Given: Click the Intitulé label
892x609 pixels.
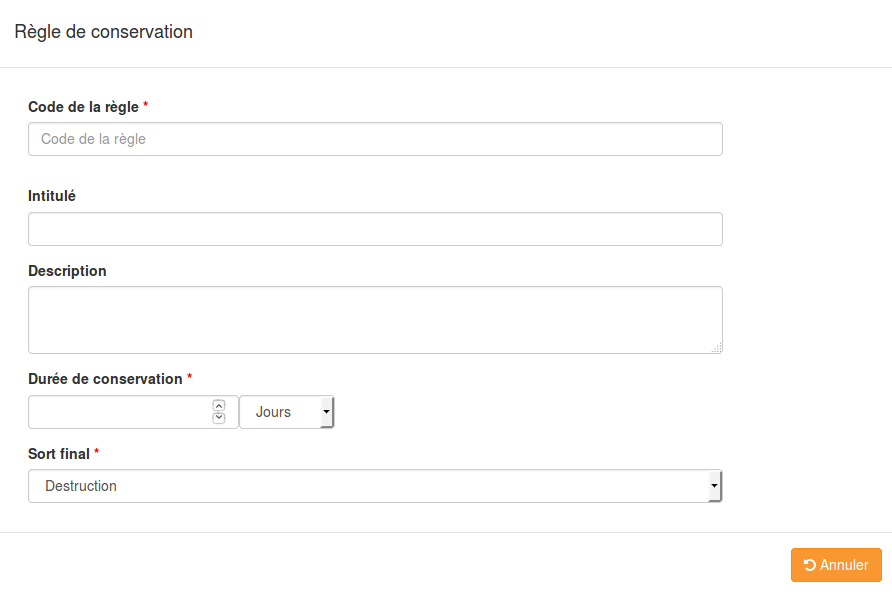Looking at the screenshot, I should pos(52,196).
